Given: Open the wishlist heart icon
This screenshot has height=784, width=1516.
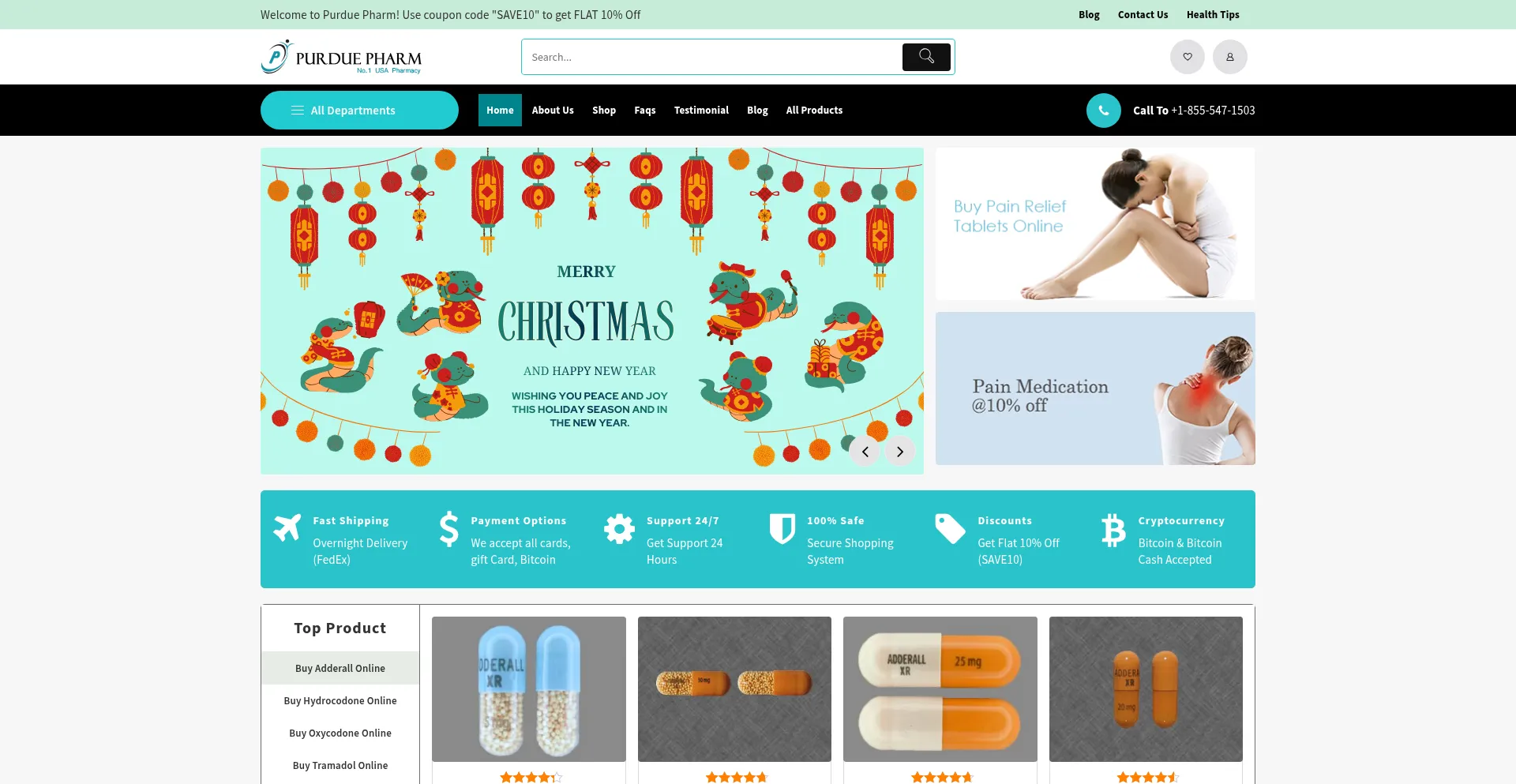Looking at the screenshot, I should tap(1187, 57).
